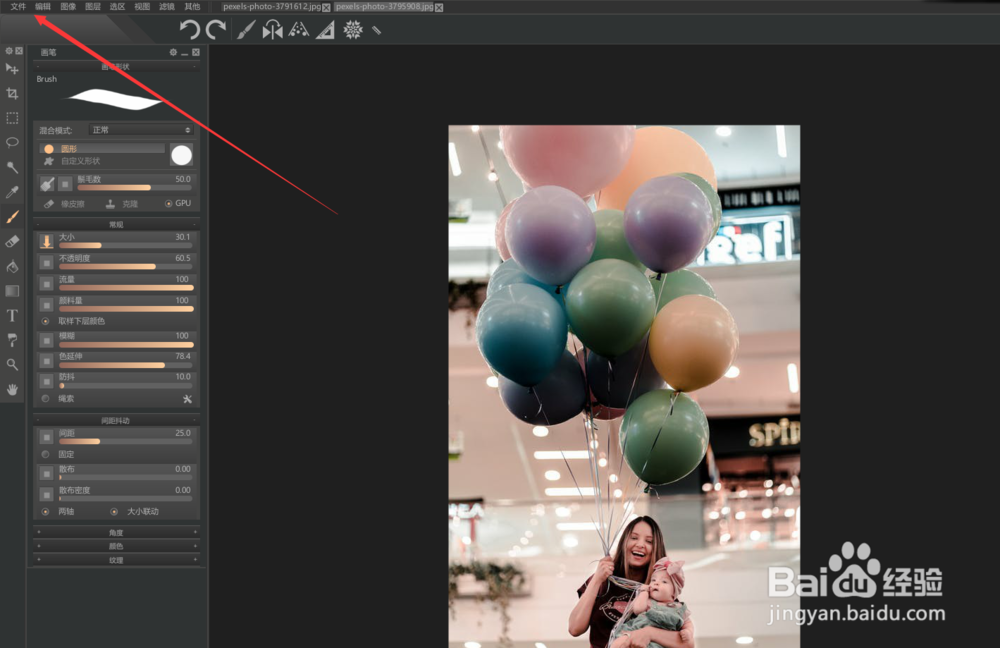Open the 编辑 menu
Image resolution: width=1000 pixels, height=648 pixels.
[x=43, y=6]
